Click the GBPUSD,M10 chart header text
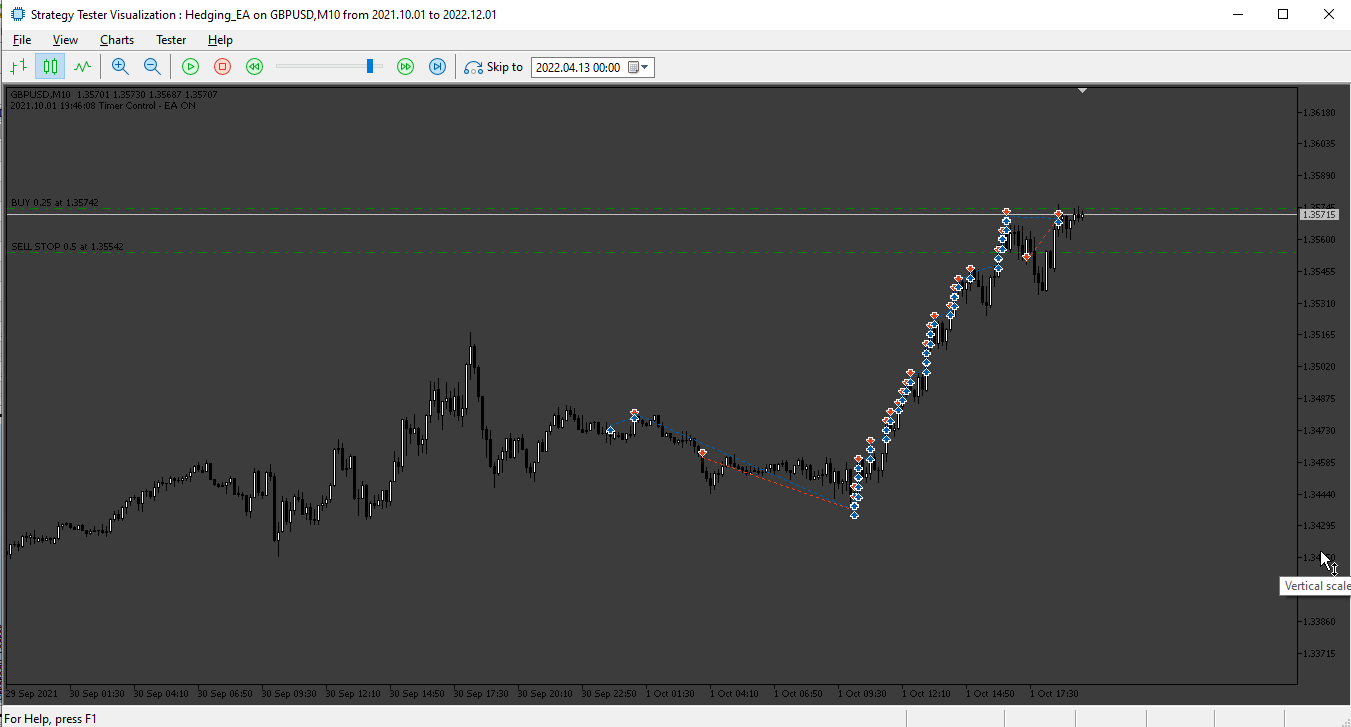 pos(113,95)
